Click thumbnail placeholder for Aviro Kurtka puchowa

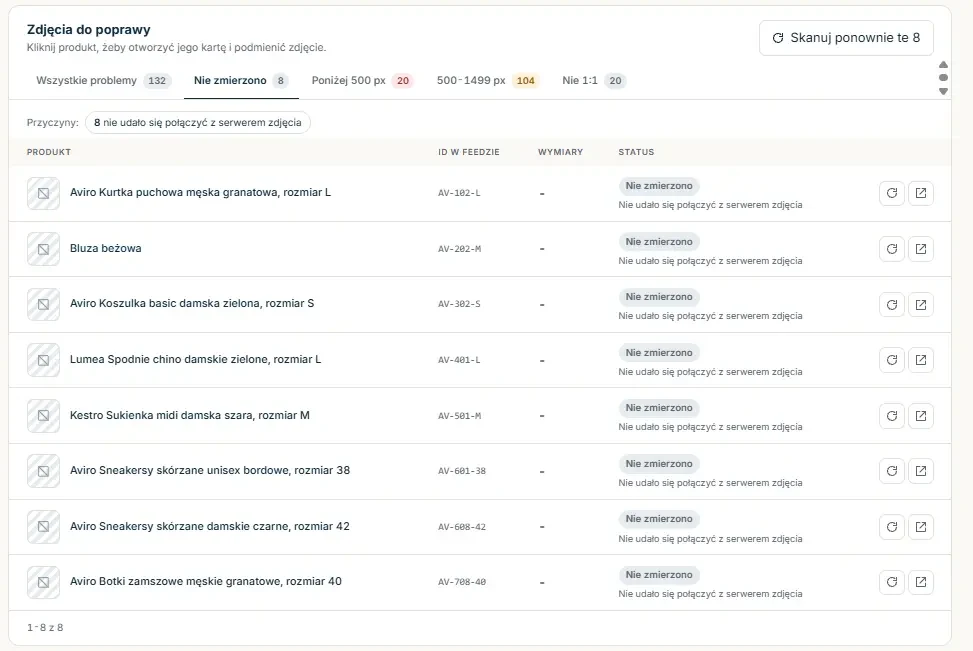tap(43, 193)
